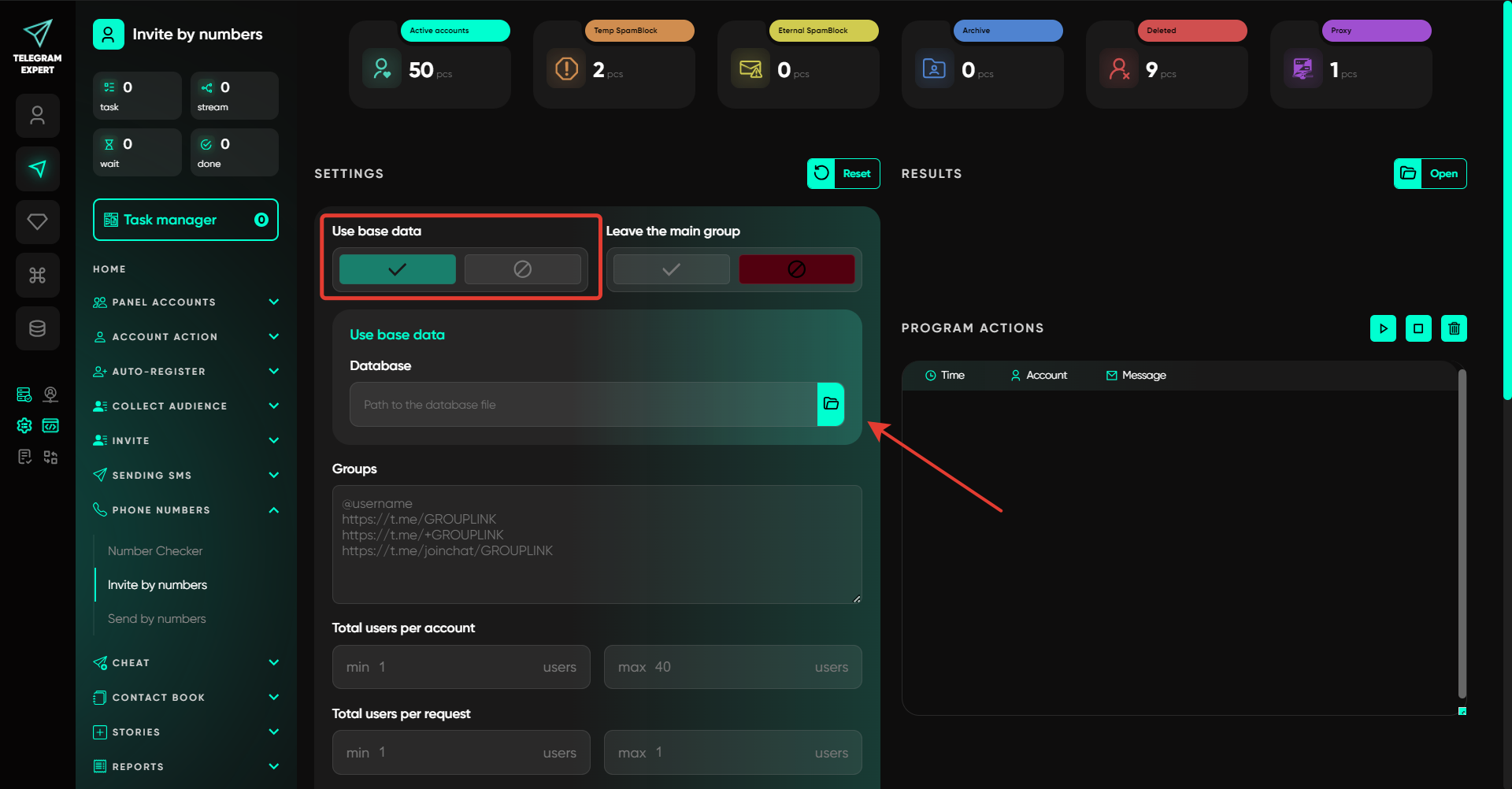Image resolution: width=1512 pixels, height=789 pixels.
Task: Click the Reset settings button
Action: 843,174
